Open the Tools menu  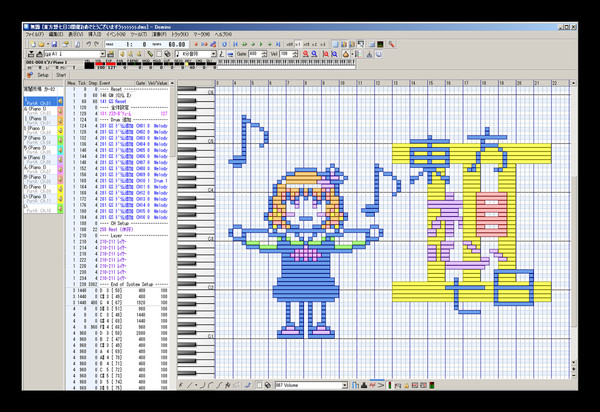pos(139,34)
